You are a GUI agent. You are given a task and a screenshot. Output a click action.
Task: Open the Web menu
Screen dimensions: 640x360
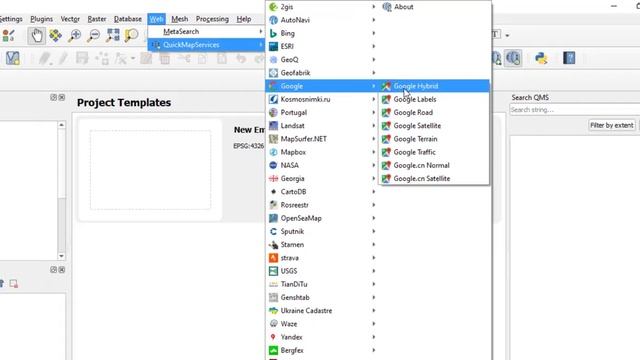point(156,19)
